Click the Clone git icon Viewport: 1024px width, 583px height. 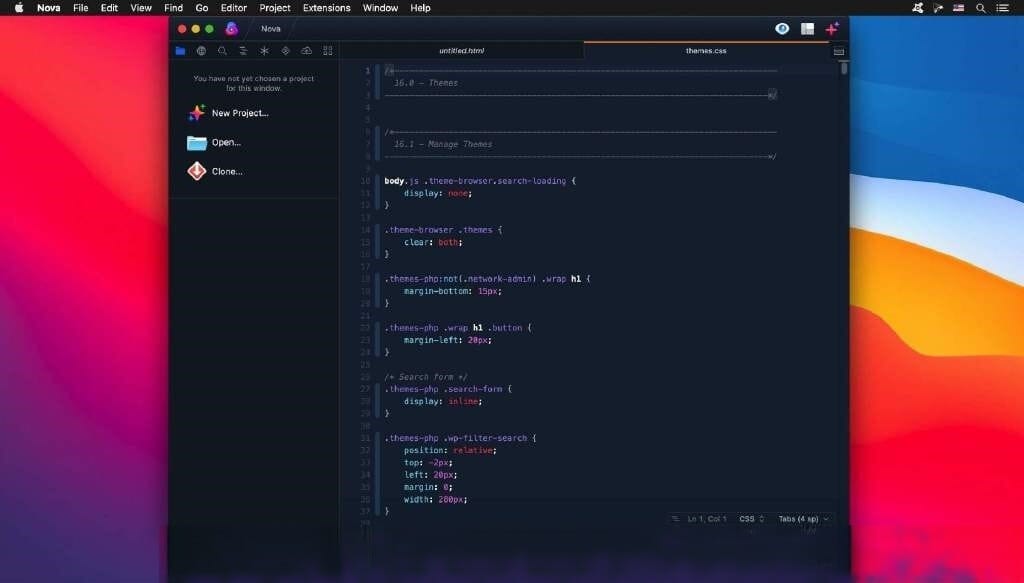coord(197,171)
